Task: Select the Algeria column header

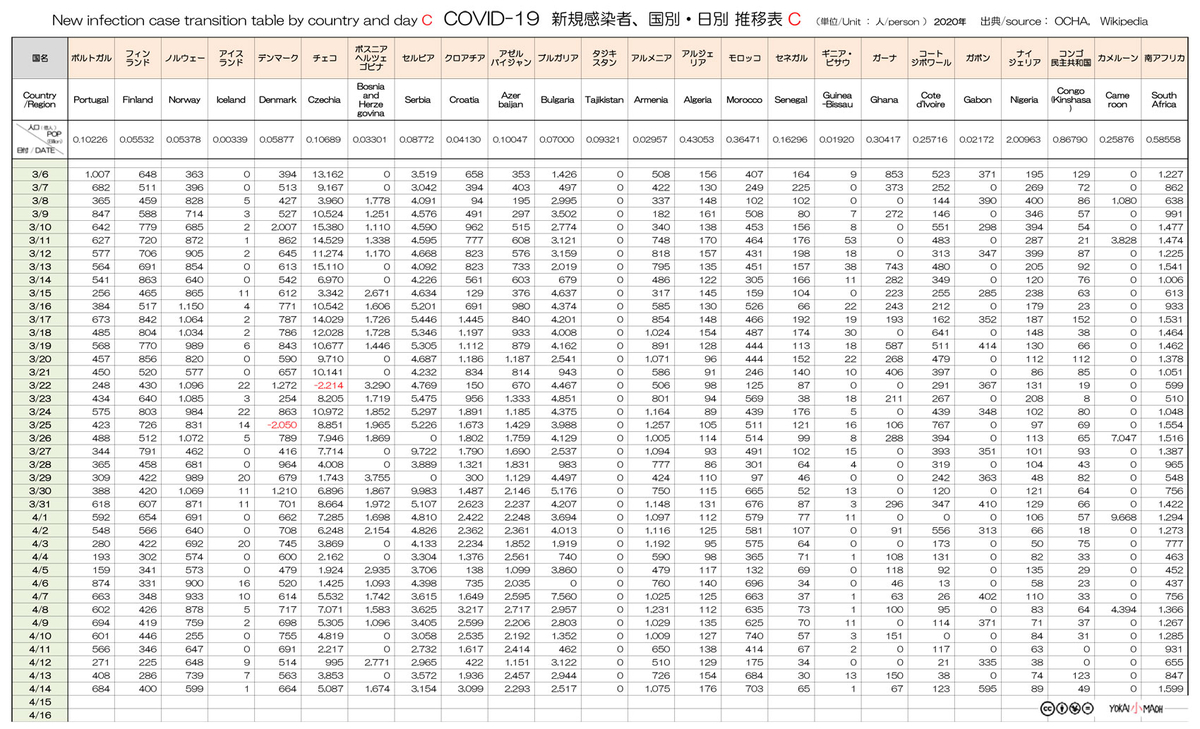Action: tap(697, 100)
